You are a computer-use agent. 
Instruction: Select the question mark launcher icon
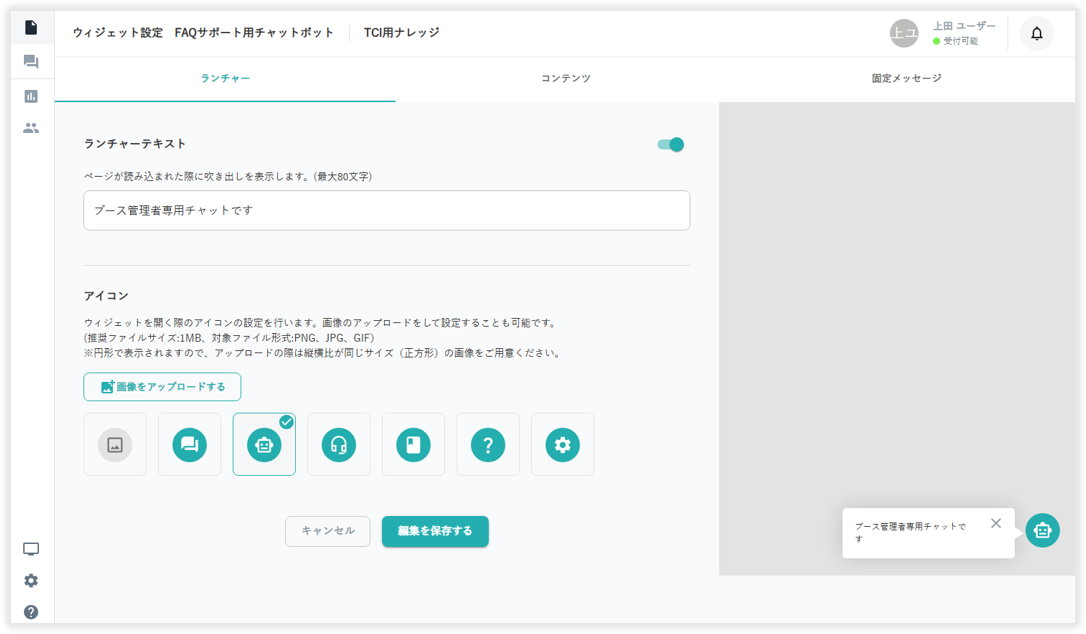[x=488, y=445]
